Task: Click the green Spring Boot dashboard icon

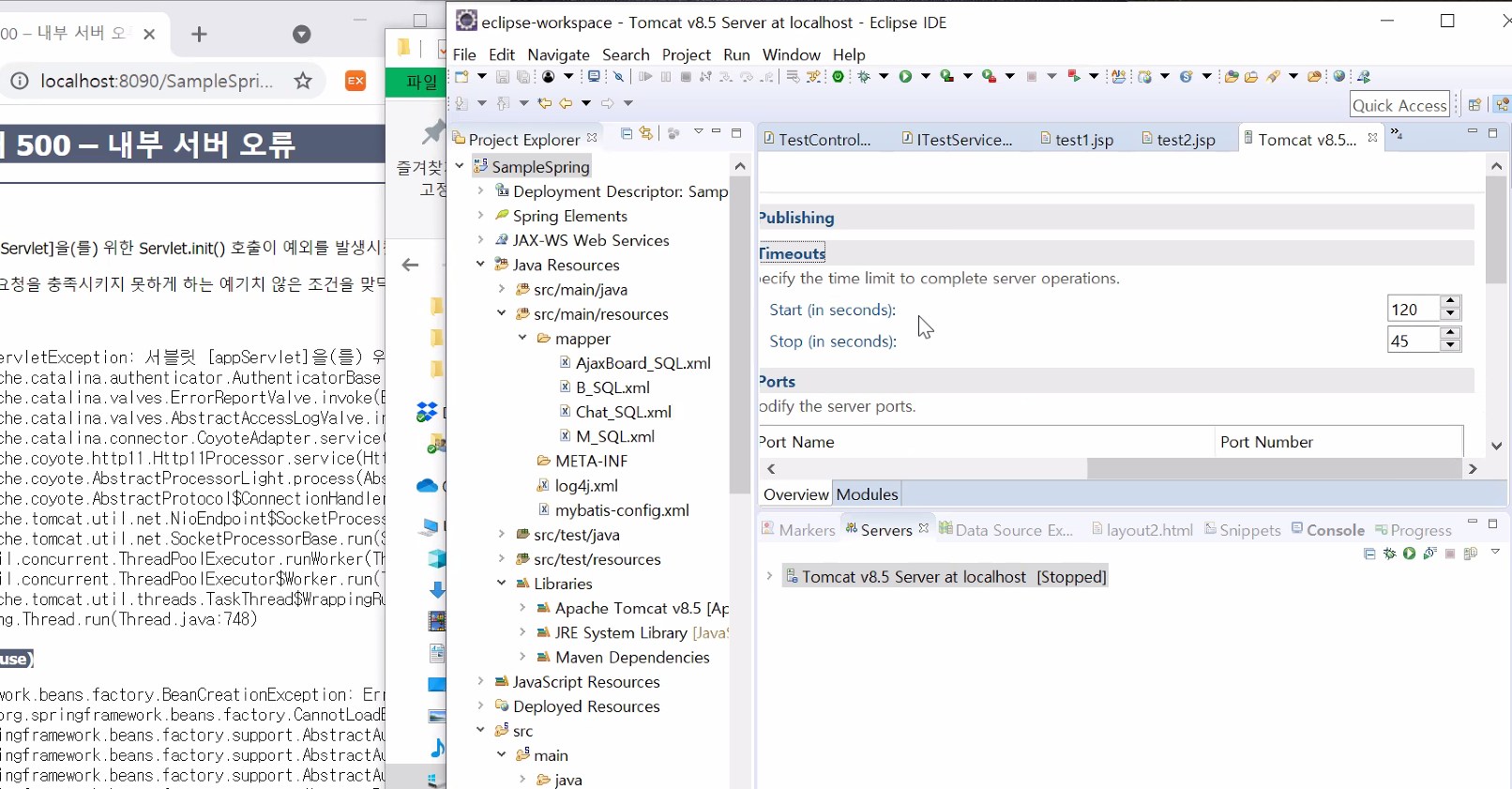Action: (x=838, y=76)
